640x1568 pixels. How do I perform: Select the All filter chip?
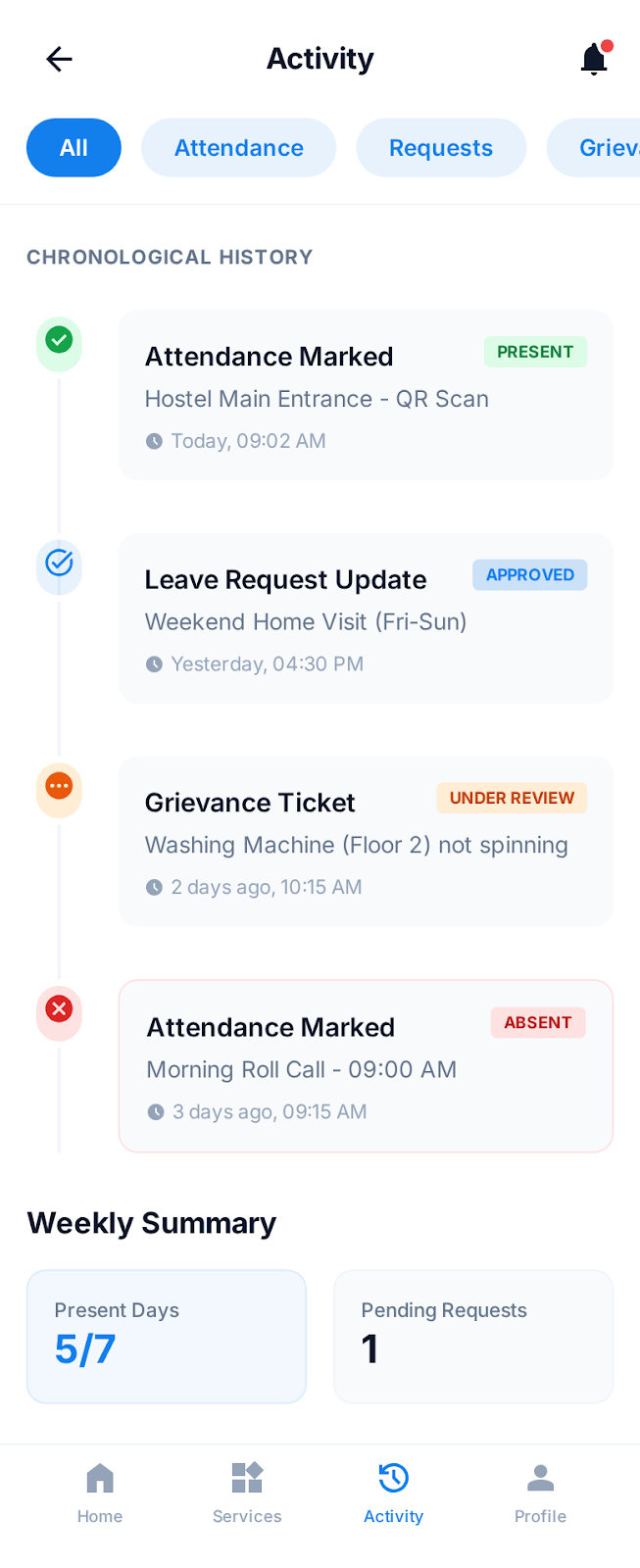click(74, 148)
